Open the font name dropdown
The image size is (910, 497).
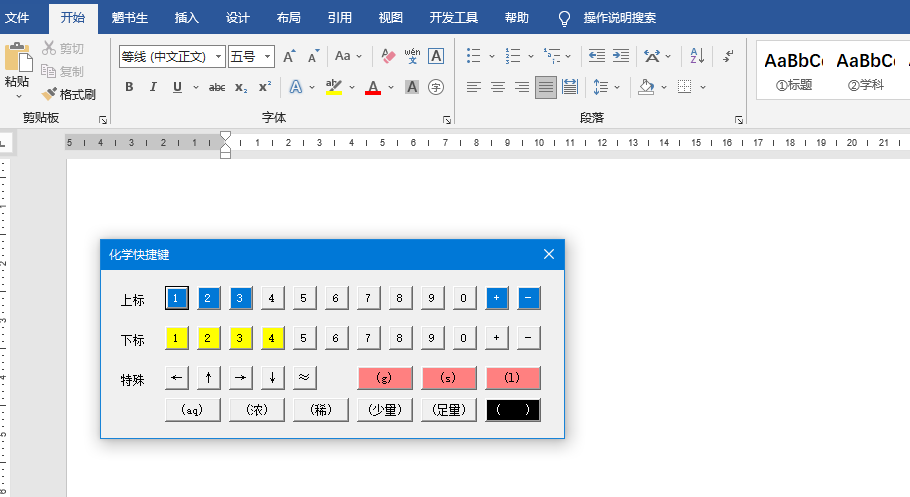pos(219,57)
